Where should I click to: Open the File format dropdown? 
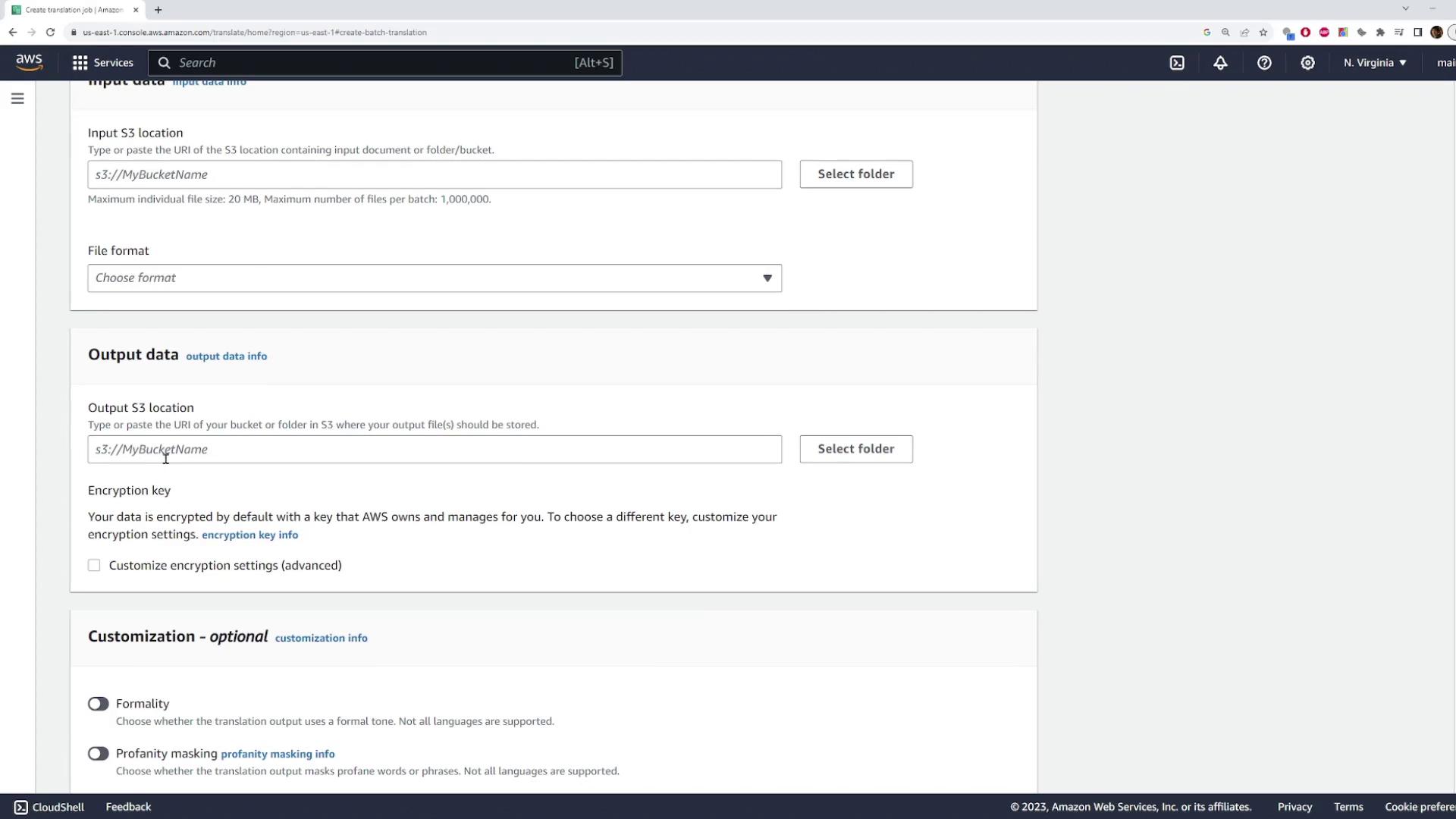tap(434, 278)
